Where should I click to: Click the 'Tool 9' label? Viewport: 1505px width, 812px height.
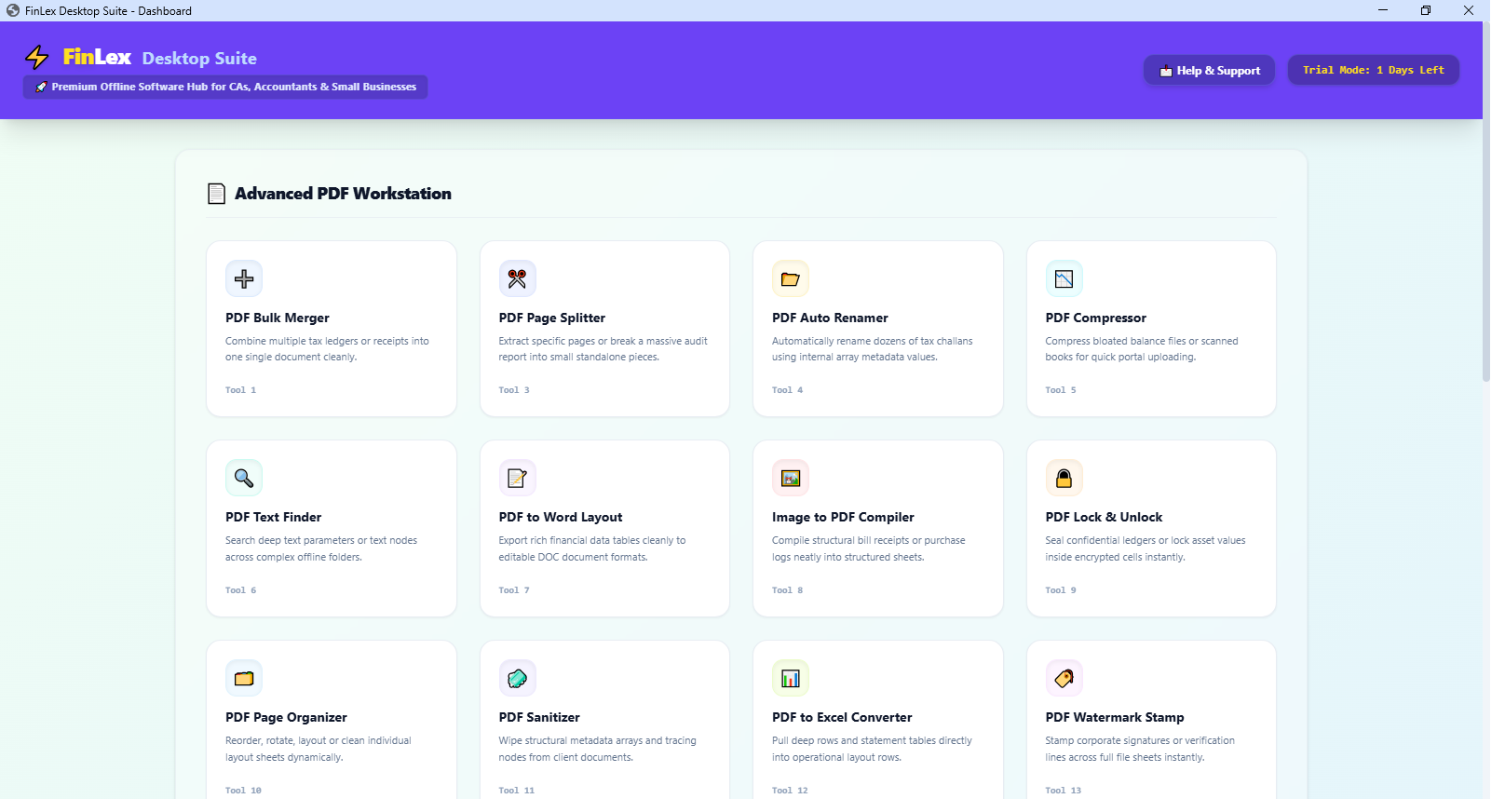point(1061,590)
